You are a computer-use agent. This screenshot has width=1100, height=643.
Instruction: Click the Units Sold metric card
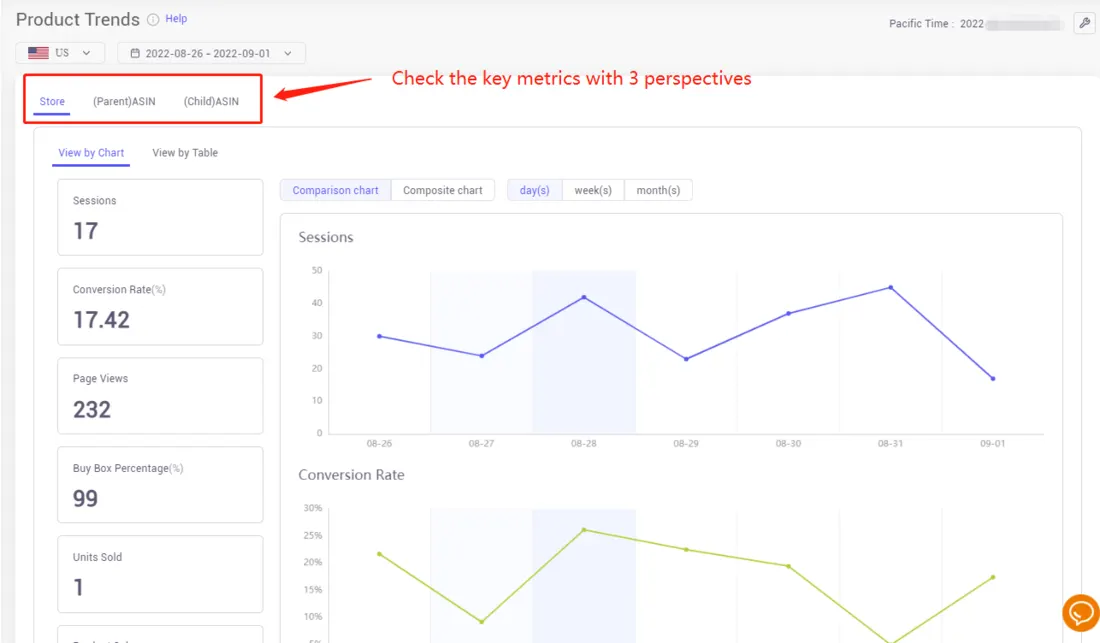click(160, 574)
